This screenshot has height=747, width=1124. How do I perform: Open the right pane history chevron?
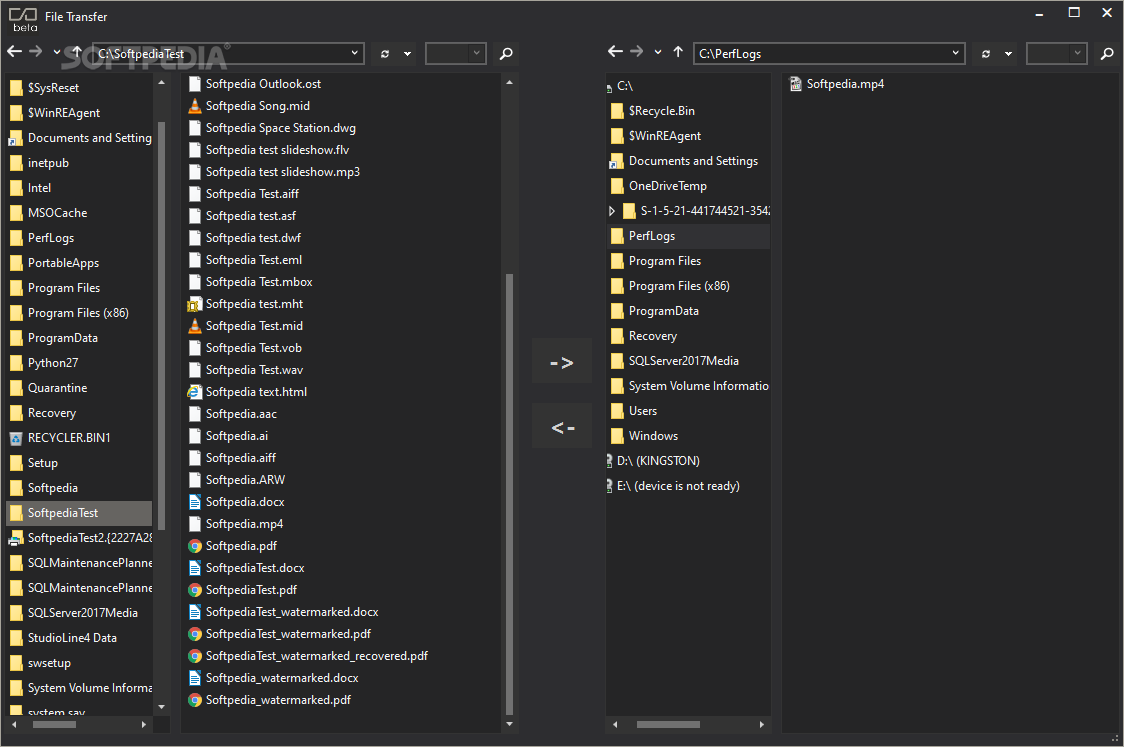tap(657, 52)
